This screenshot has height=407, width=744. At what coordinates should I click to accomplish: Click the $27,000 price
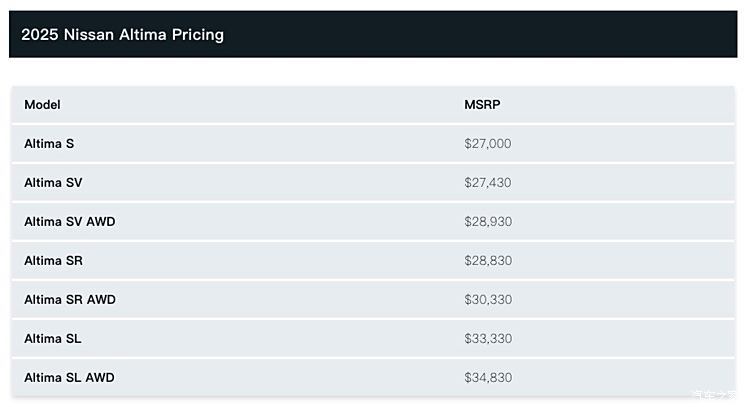click(x=488, y=144)
